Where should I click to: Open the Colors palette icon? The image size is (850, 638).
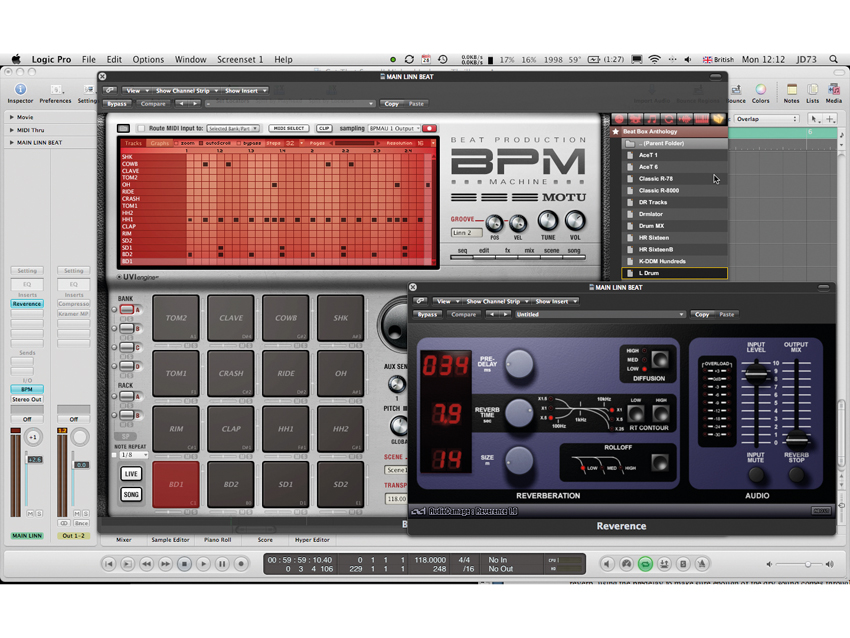coord(760,89)
